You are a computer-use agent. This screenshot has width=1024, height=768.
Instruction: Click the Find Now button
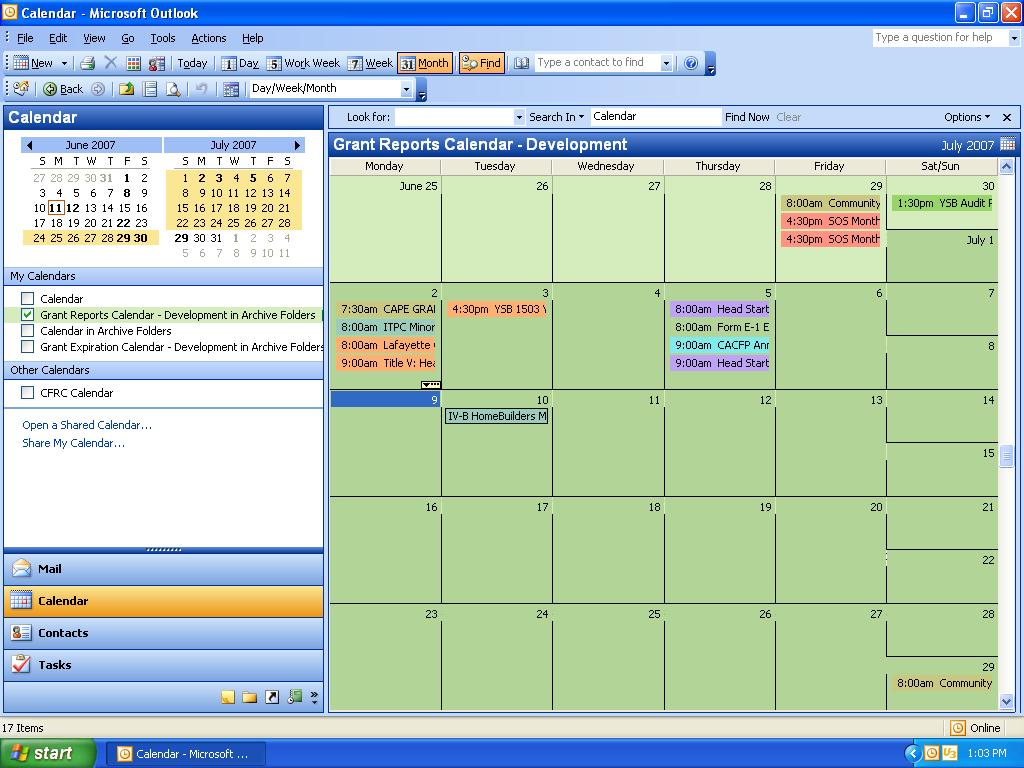(747, 117)
